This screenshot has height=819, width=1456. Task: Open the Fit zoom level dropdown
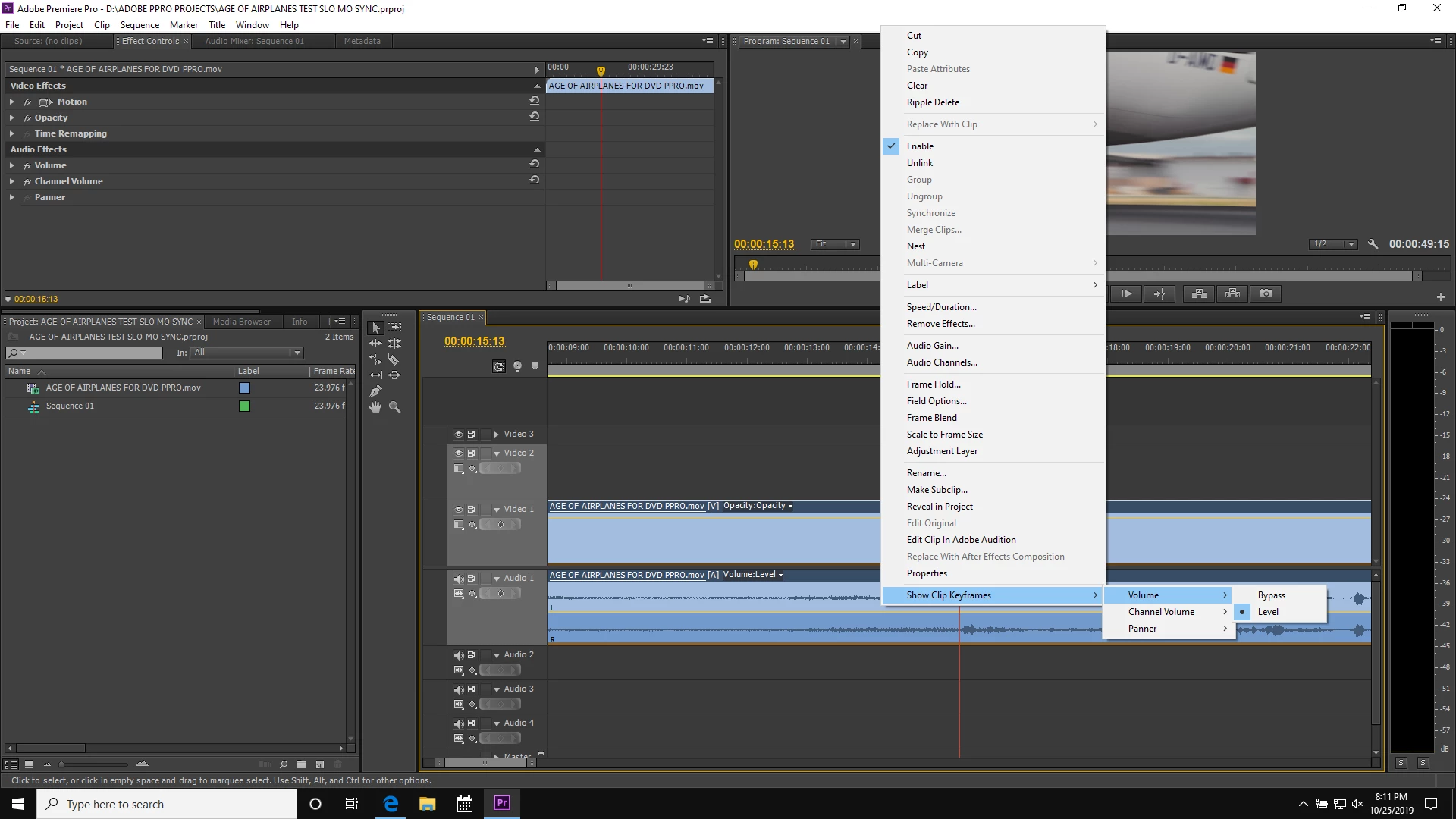click(x=834, y=244)
